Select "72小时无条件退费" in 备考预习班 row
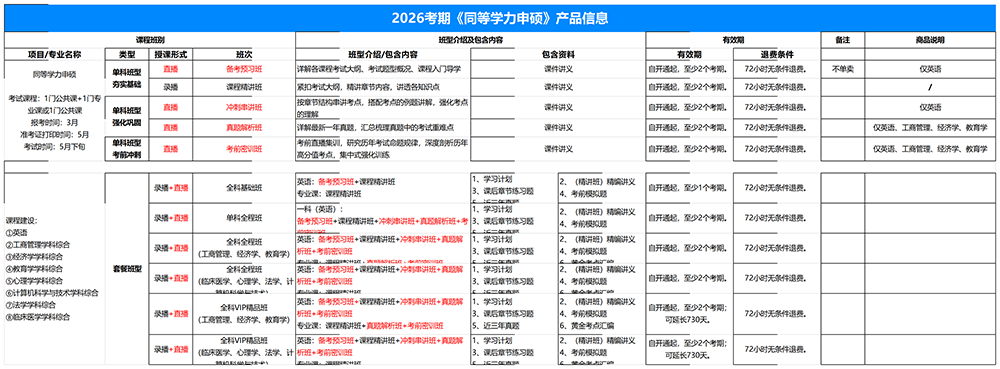This screenshot has width=1000, height=369. [776, 69]
